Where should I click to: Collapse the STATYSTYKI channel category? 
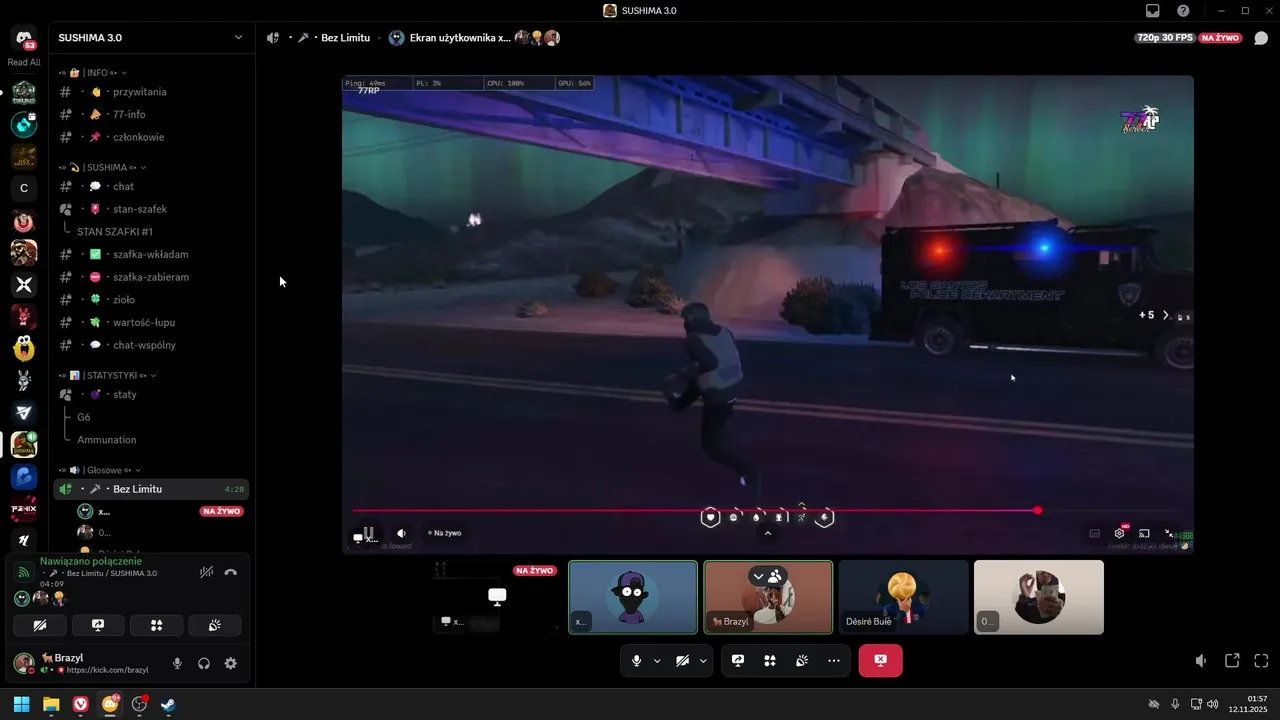[x=107, y=375]
